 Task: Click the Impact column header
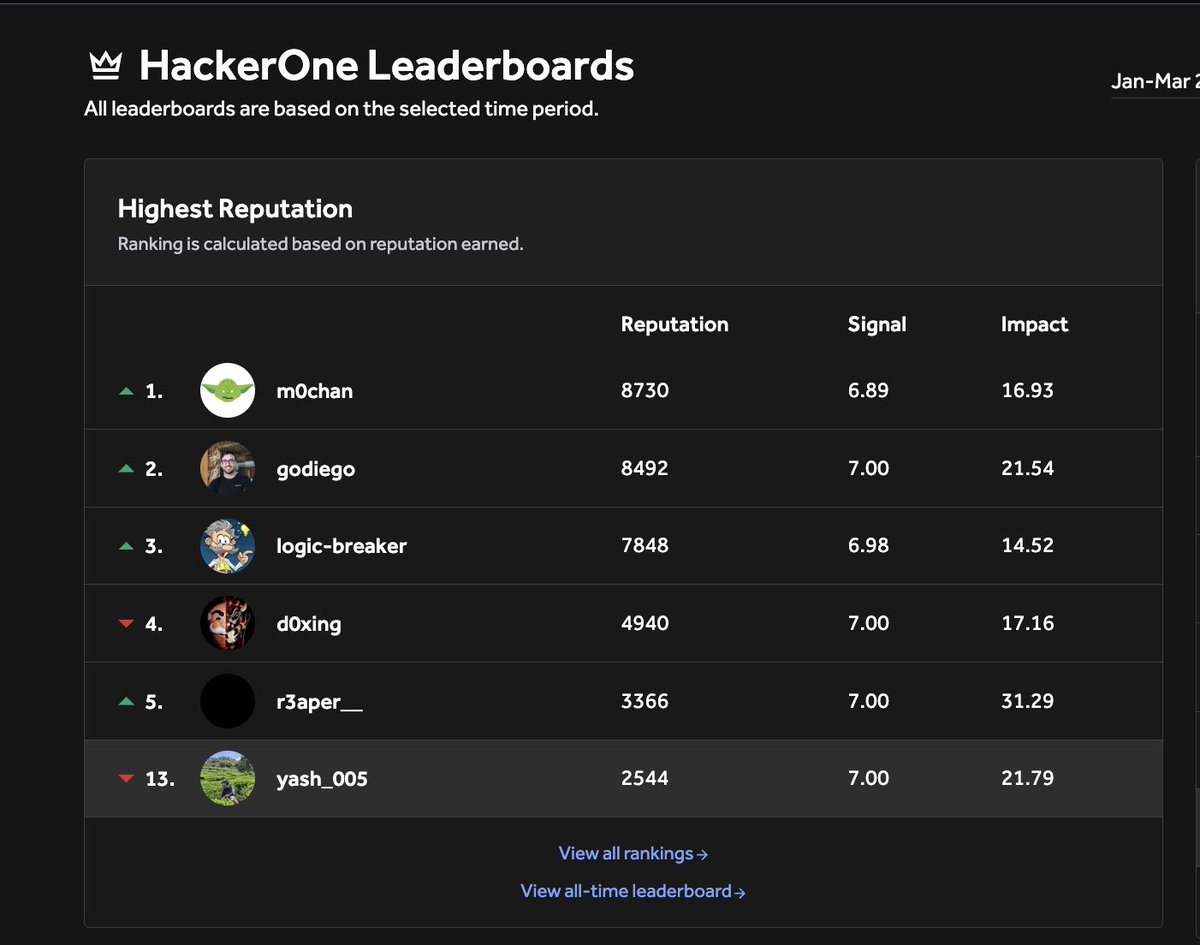pyautogui.click(x=1034, y=324)
